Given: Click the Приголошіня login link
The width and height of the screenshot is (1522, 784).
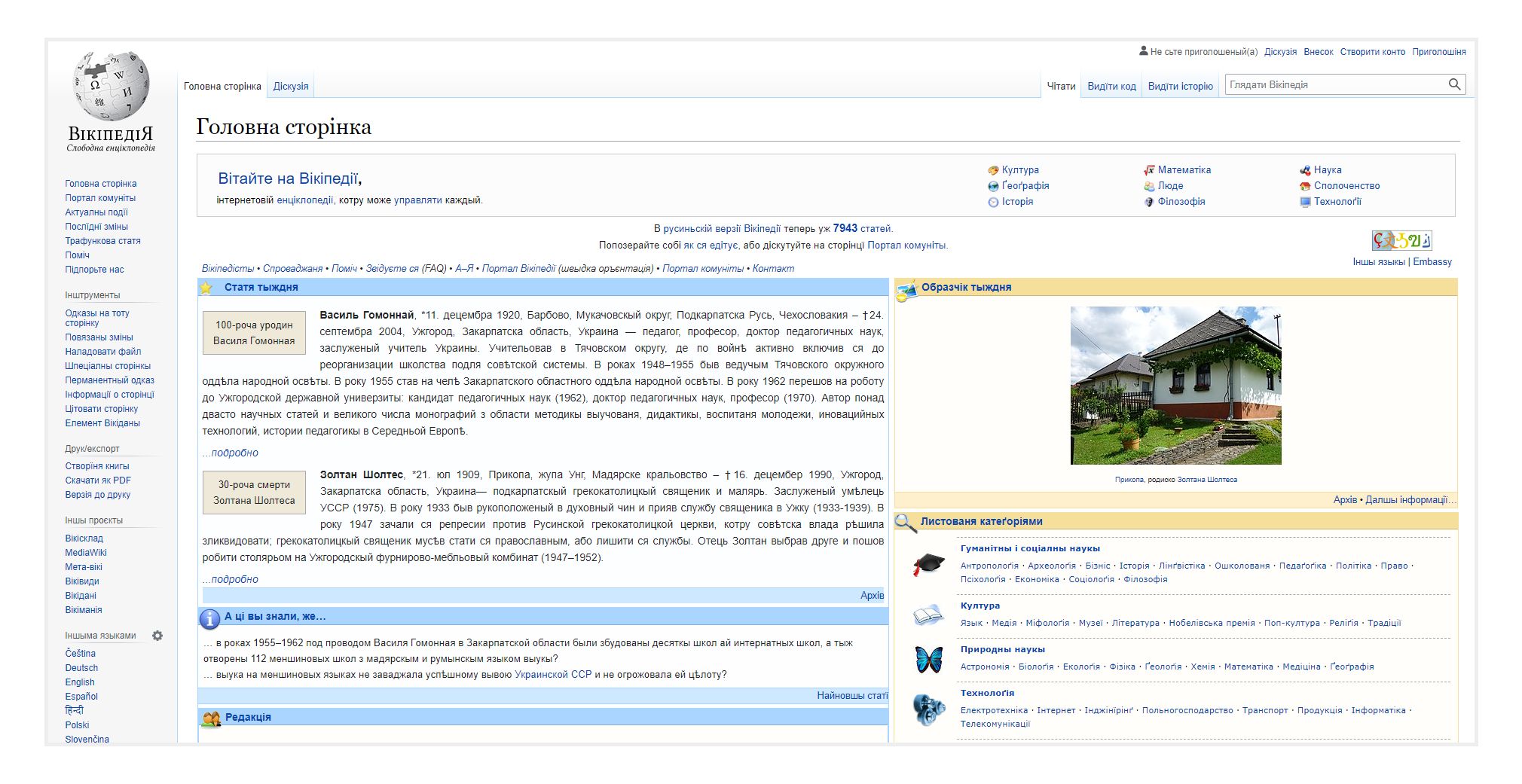Looking at the screenshot, I should tap(1438, 52).
